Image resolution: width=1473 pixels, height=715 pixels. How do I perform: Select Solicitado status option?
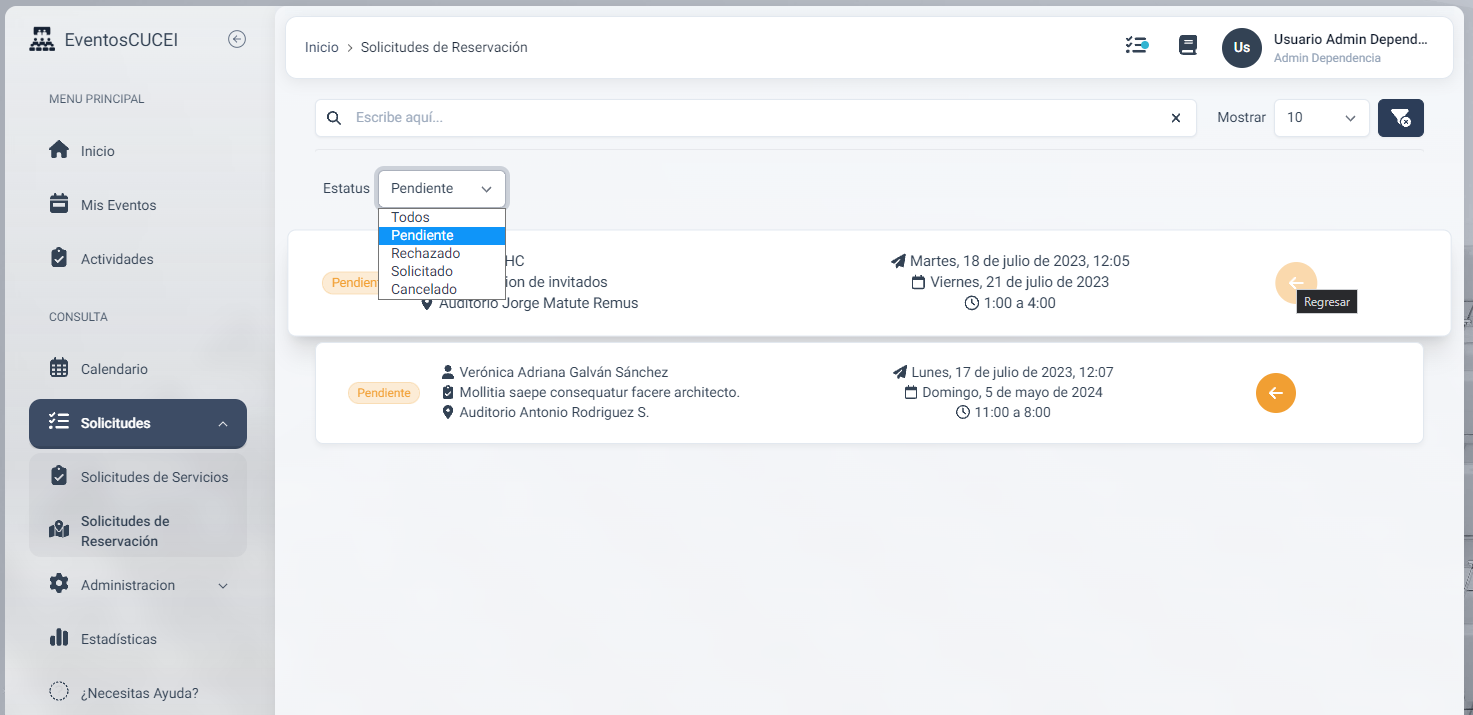tap(422, 271)
